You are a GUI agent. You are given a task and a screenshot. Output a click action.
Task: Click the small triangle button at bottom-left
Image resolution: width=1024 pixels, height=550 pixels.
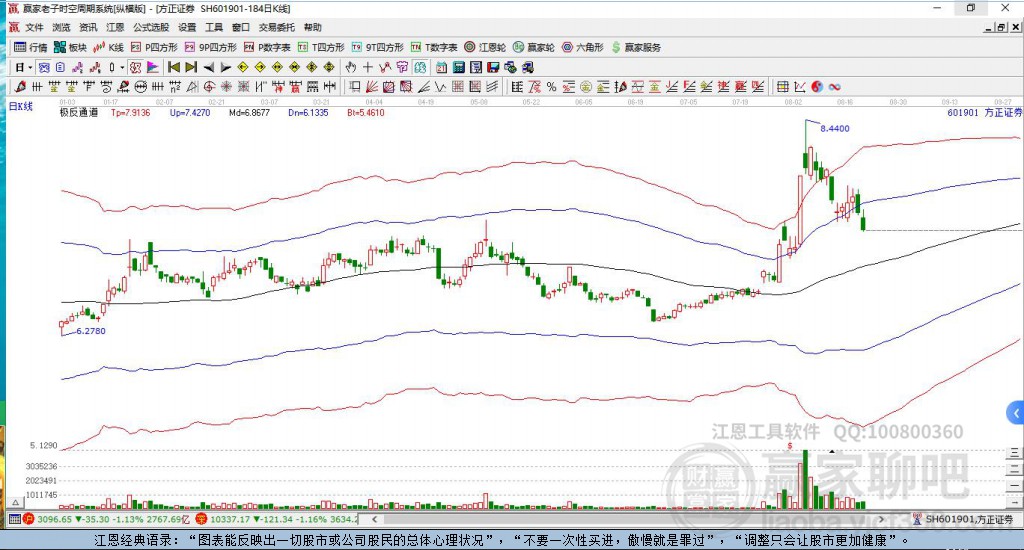click(x=16, y=502)
